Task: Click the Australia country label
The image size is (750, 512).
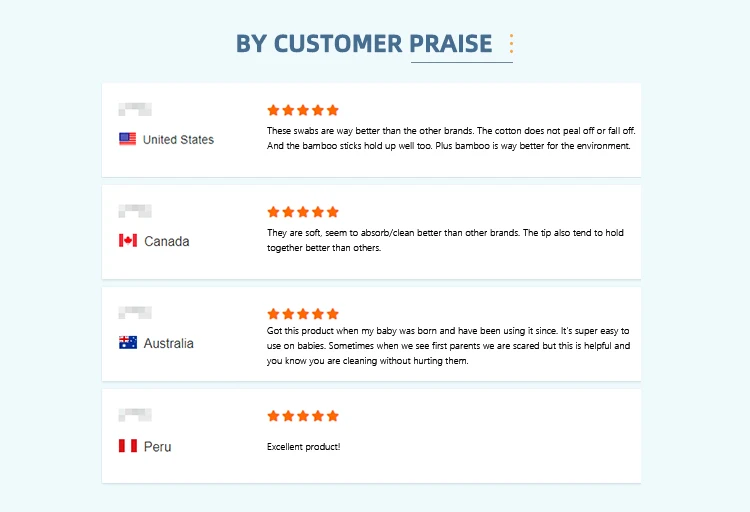Action: click(x=168, y=343)
